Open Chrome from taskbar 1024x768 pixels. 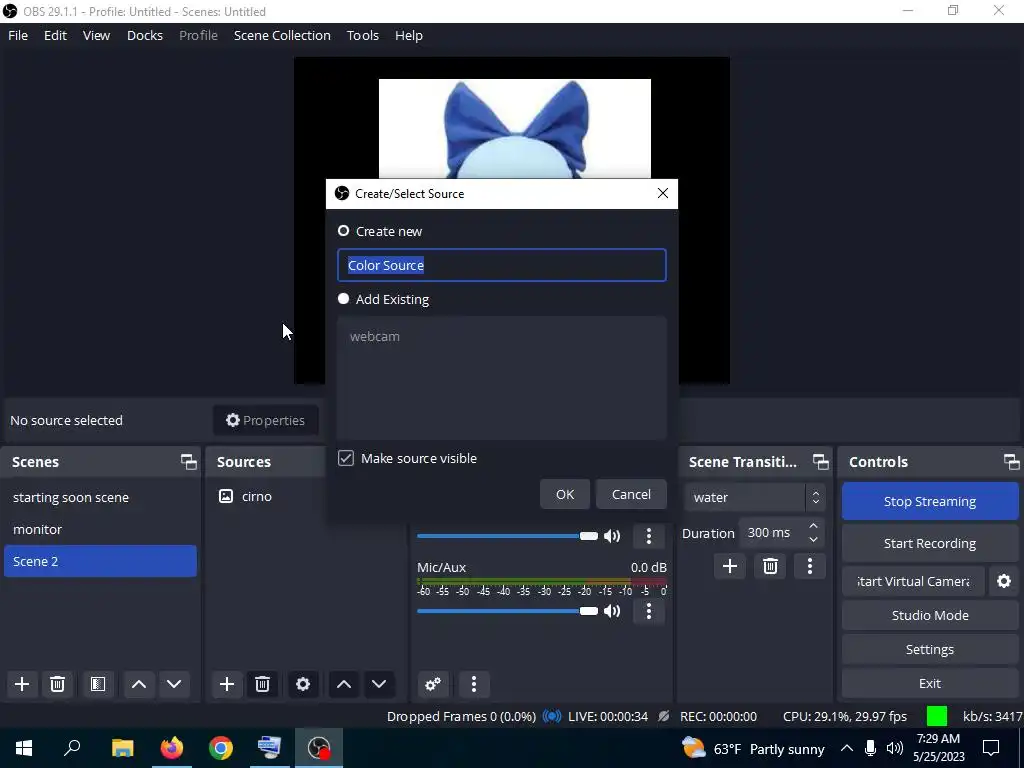(x=221, y=748)
